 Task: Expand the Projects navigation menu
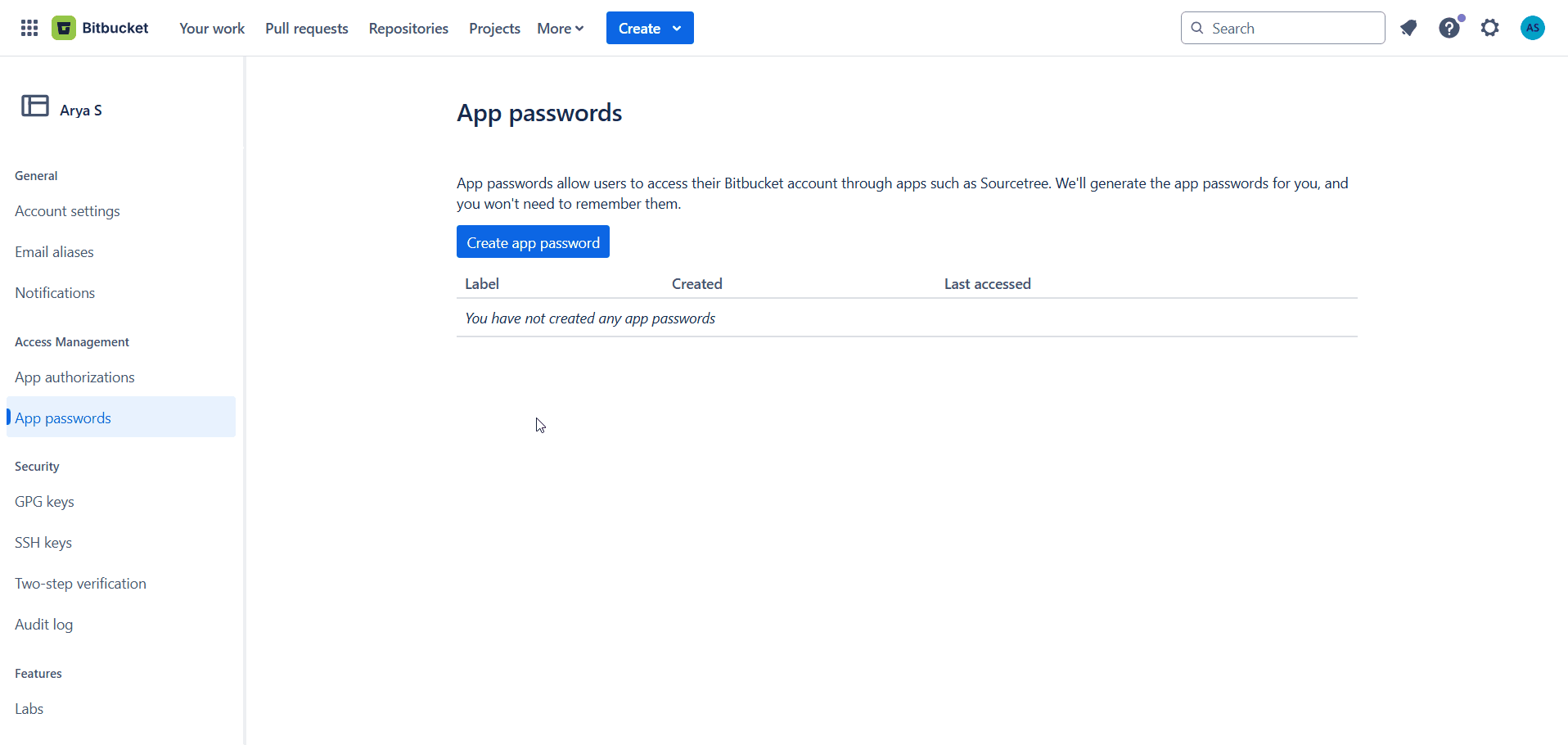coord(494,27)
